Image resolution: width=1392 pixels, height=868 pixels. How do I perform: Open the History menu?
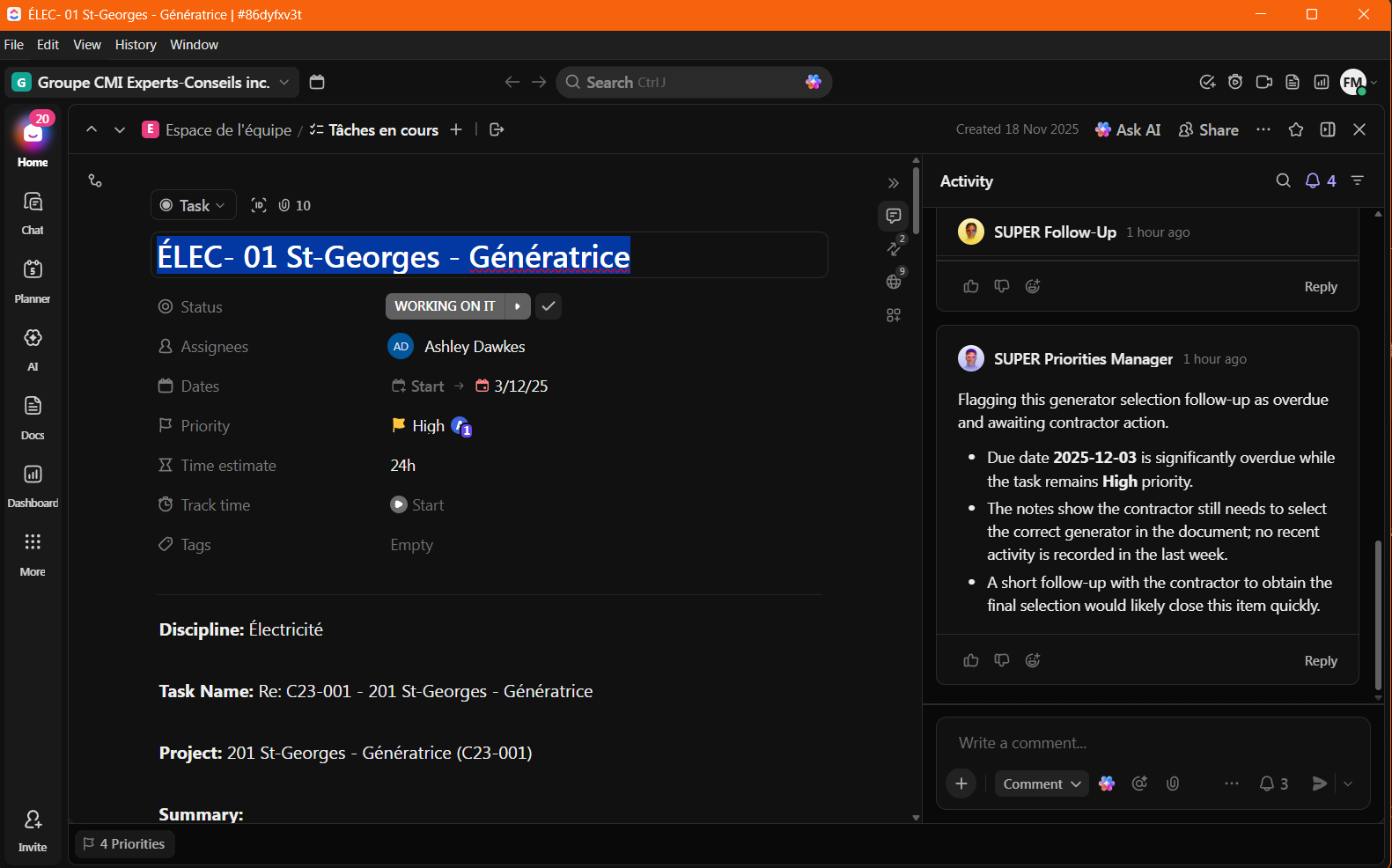coord(136,45)
